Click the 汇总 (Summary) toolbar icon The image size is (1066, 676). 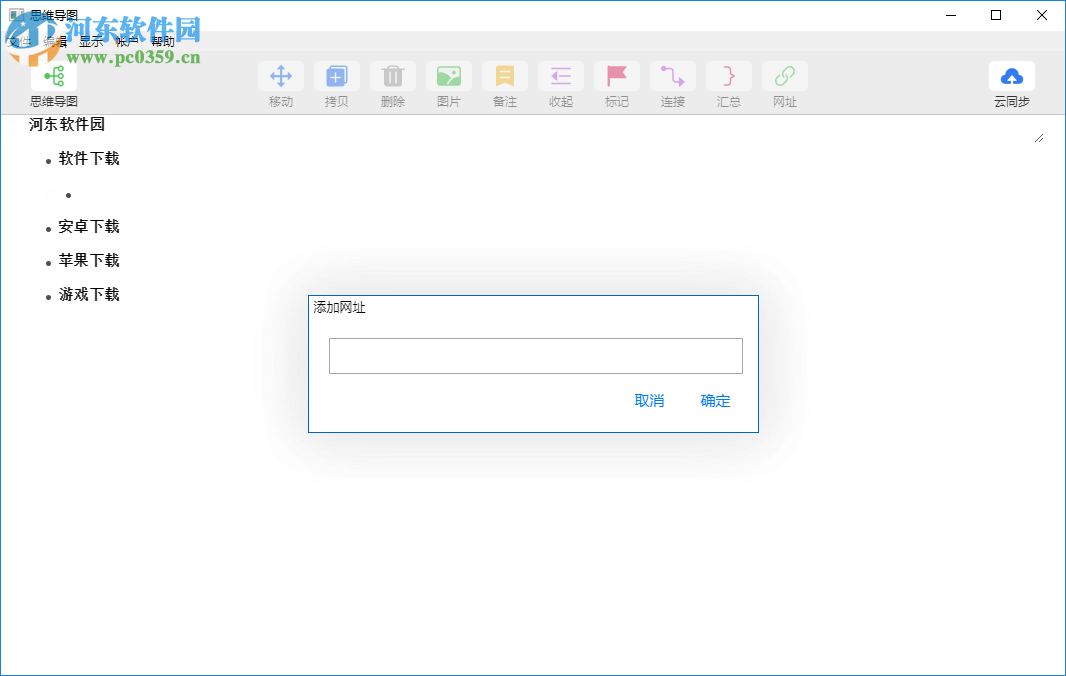click(729, 76)
